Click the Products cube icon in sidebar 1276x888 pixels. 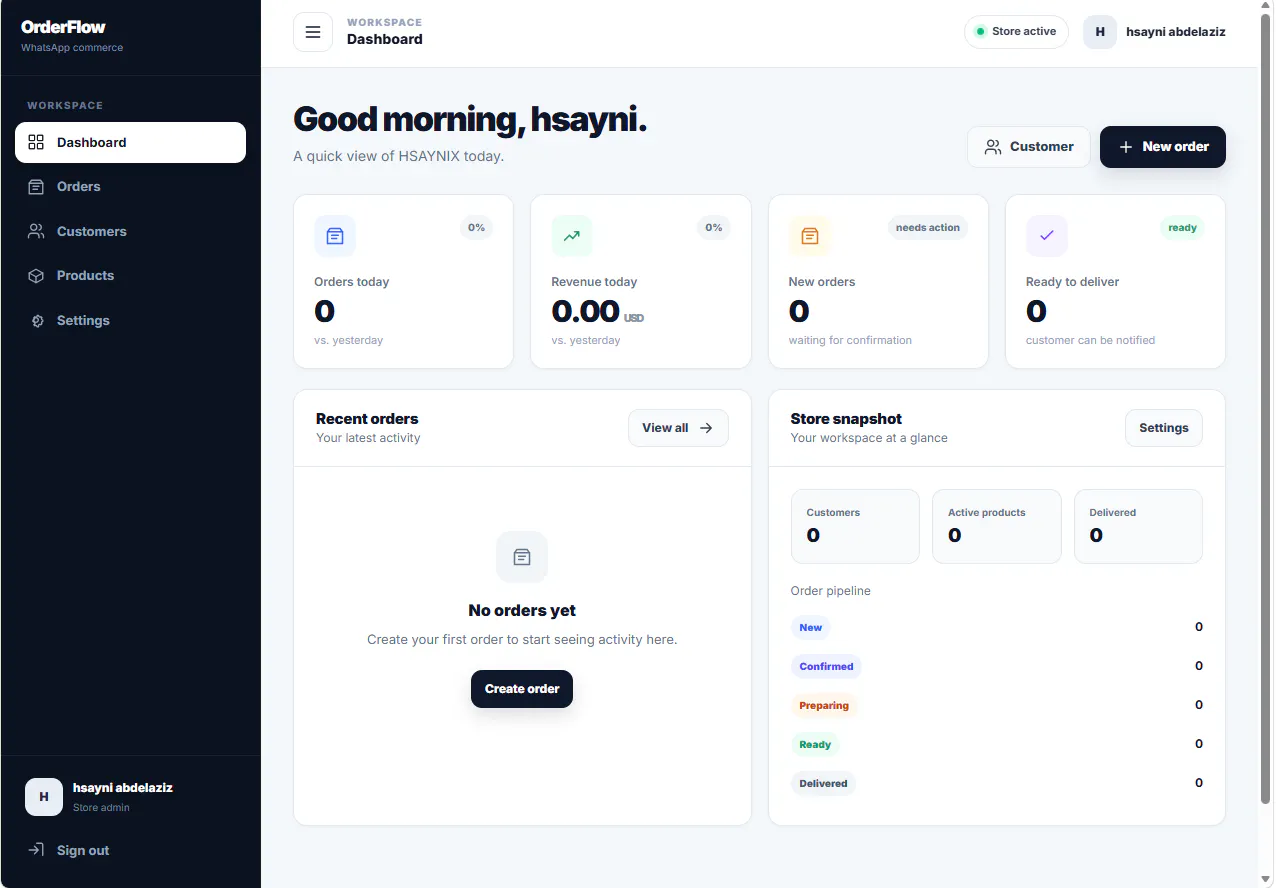tap(36, 276)
